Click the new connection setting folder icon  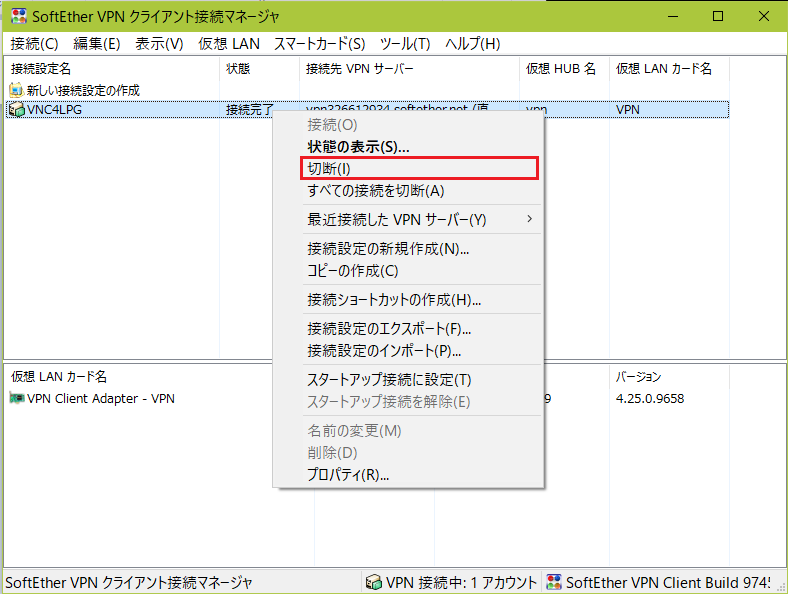pos(17,90)
